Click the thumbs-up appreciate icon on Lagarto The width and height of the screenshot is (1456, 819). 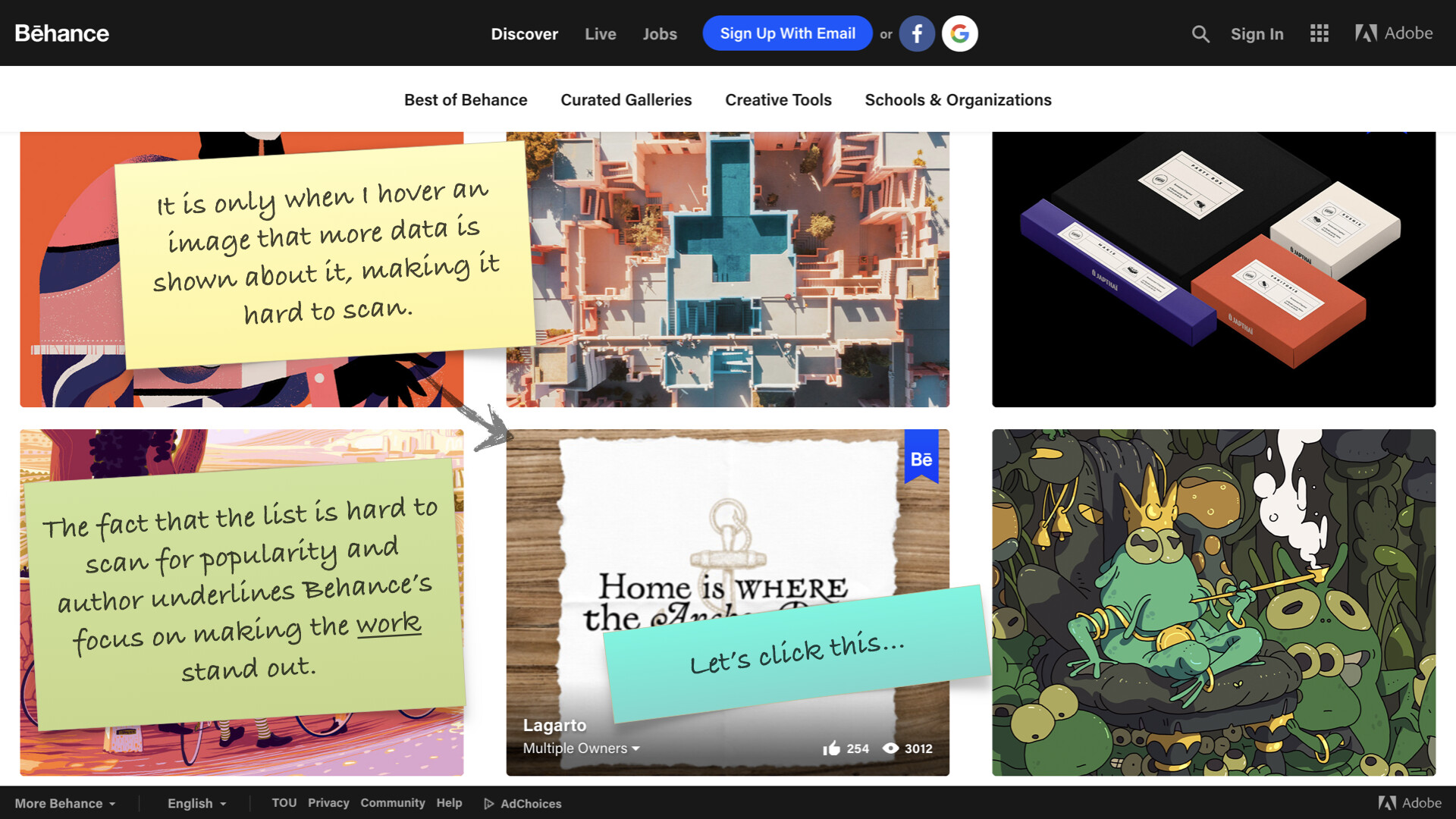click(x=832, y=748)
